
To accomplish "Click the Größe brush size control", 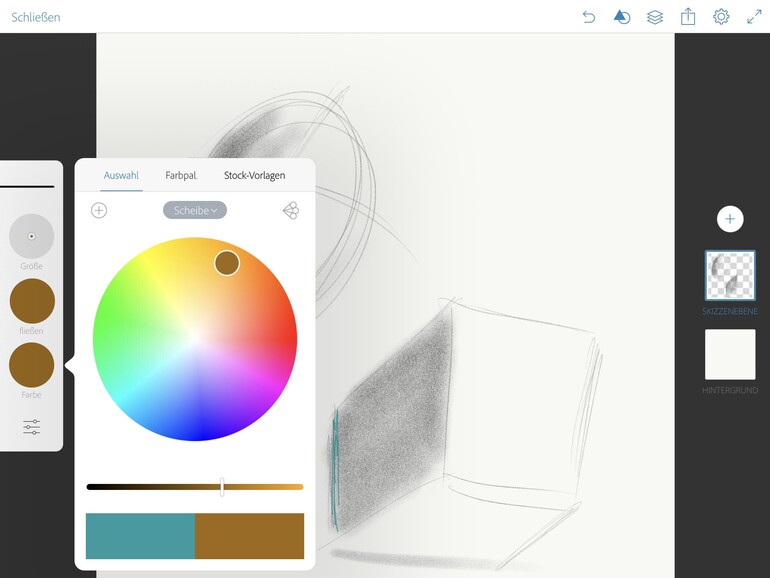I will (x=31, y=236).
